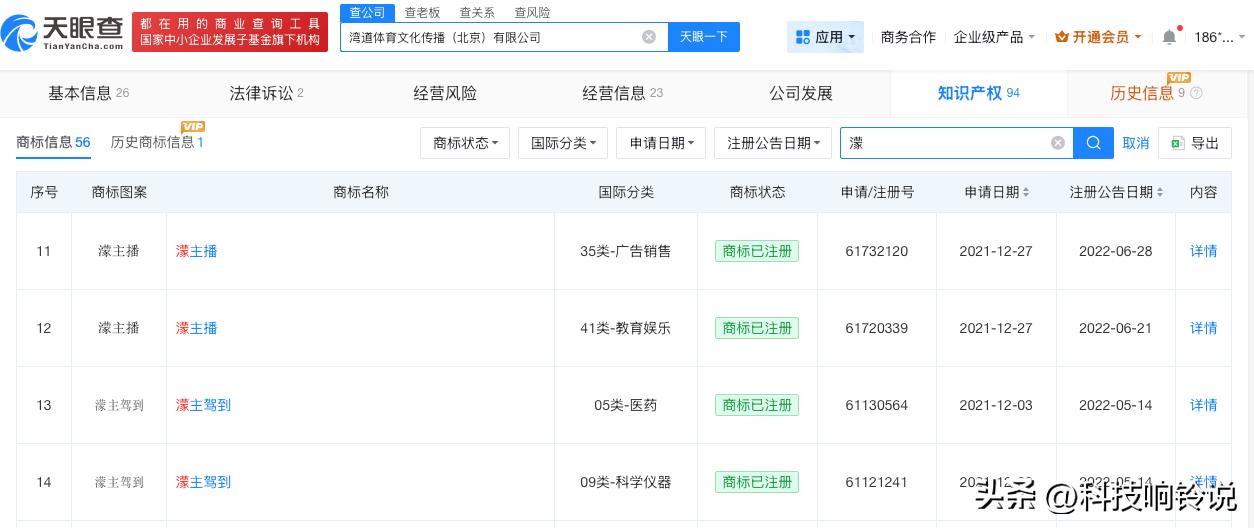Image resolution: width=1254 pixels, height=528 pixels.
Task: Click the 天眼一下 search button
Action: point(704,37)
